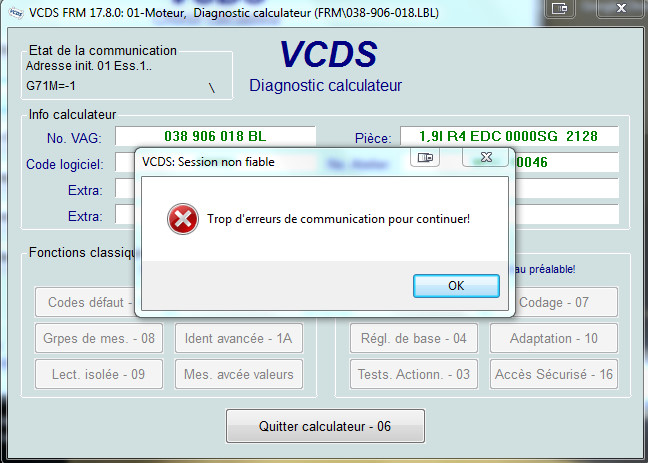Open Grpes de mes. - 08
Screen dimensions: 648x463
[x=99, y=338]
